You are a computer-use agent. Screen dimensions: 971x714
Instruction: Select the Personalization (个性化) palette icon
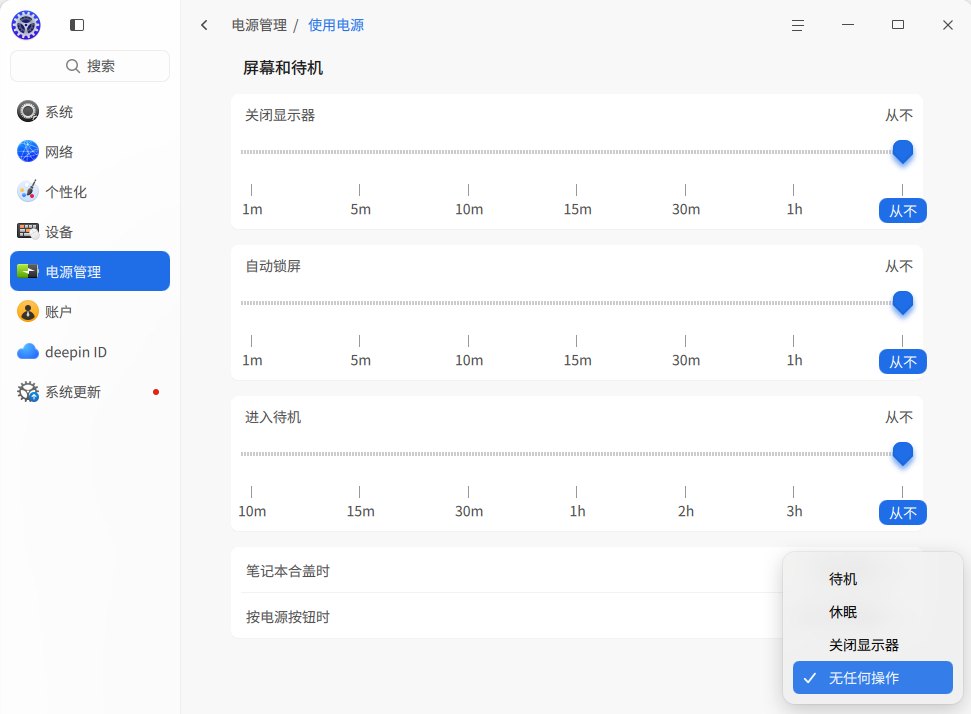(27, 192)
